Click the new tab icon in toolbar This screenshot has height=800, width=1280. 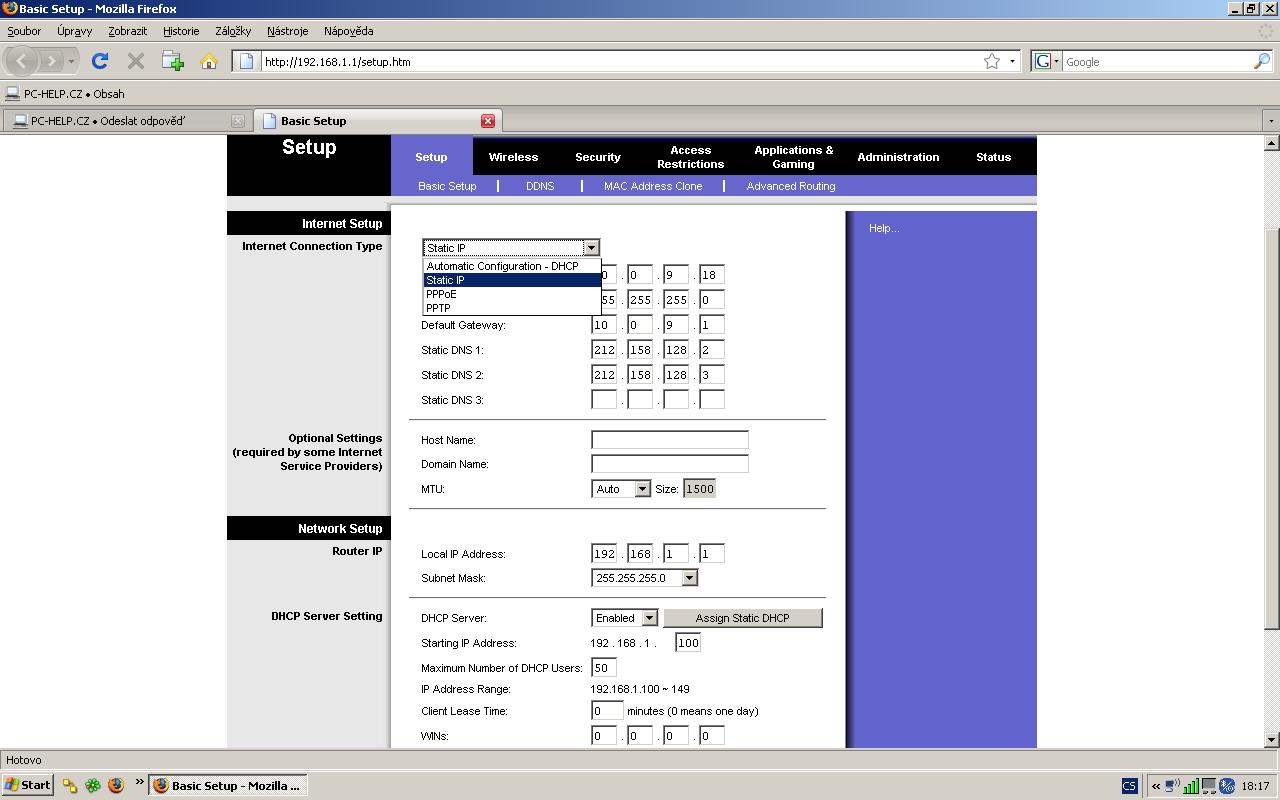[173, 61]
